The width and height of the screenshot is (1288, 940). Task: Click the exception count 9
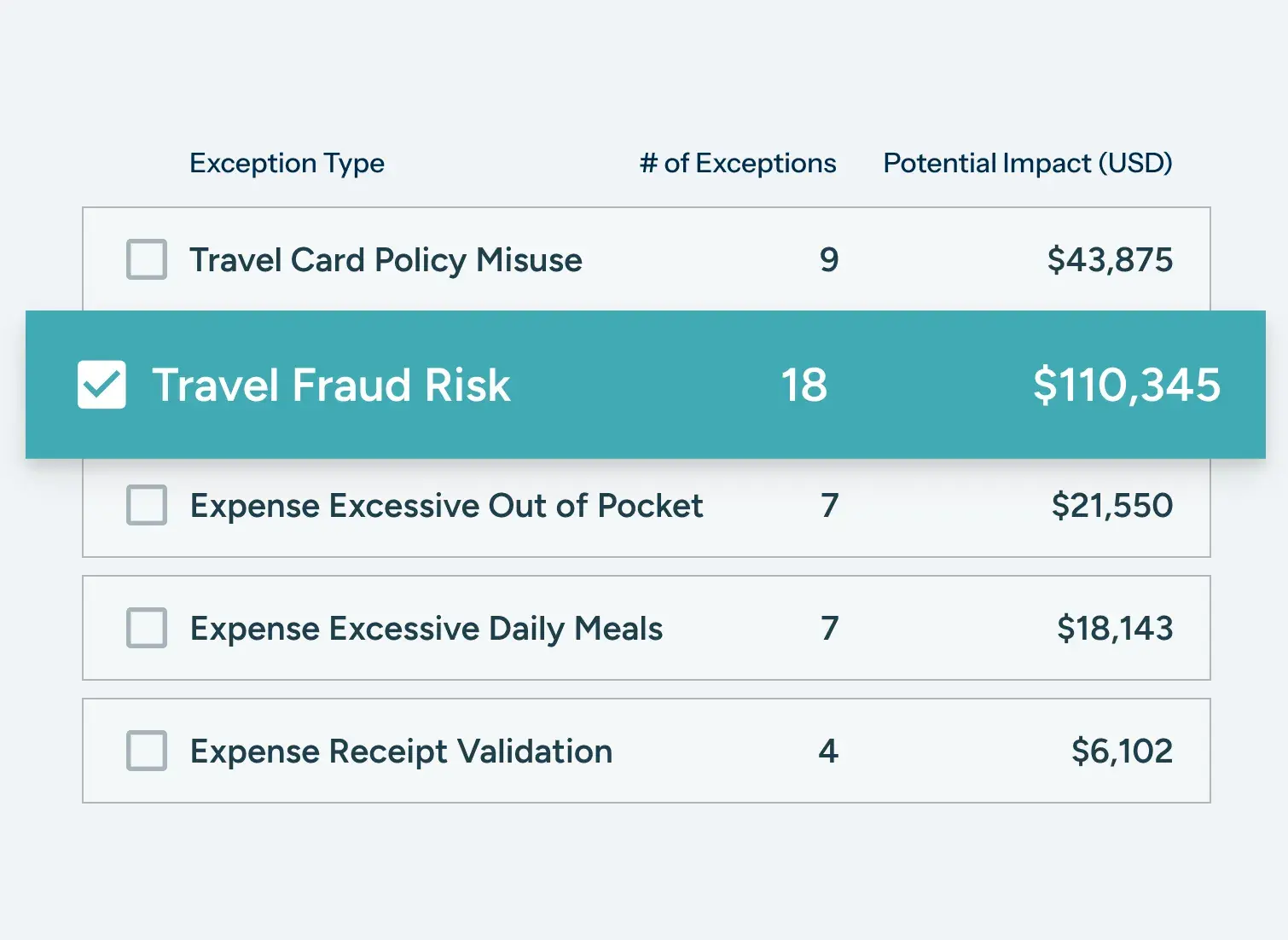pyautogui.click(x=828, y=260)
